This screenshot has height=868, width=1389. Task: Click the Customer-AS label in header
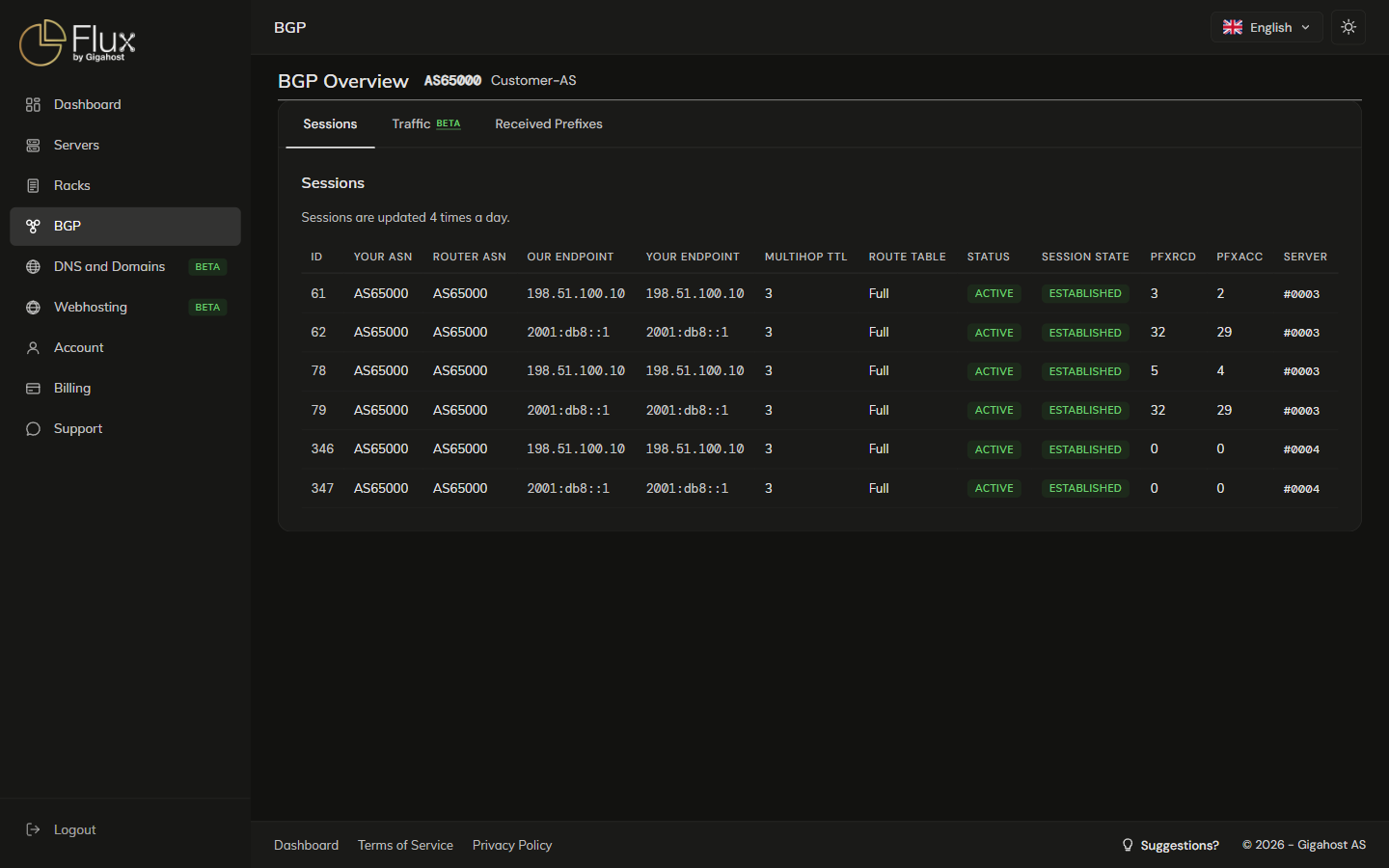click(x=533, y=80)
